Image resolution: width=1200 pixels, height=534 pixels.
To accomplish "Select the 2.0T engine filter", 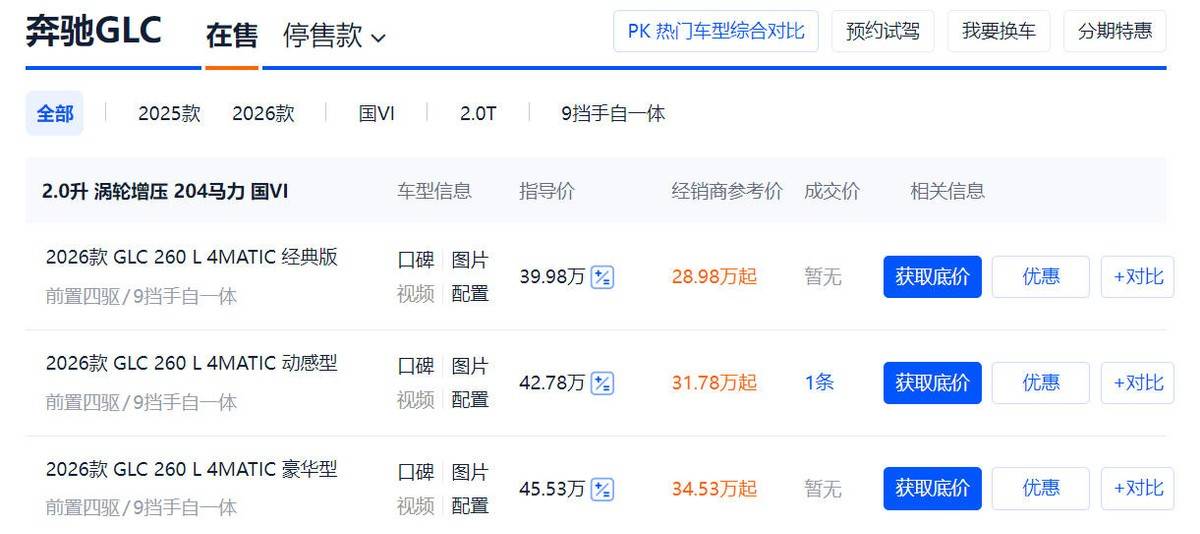I will pyautogui.click(x=478, y=114).
